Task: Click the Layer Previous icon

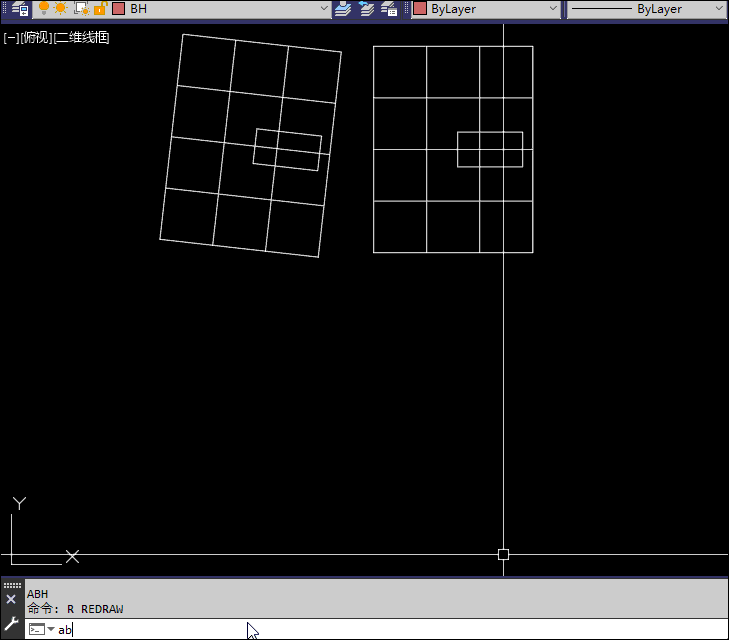Action: (x=367, y=9)
